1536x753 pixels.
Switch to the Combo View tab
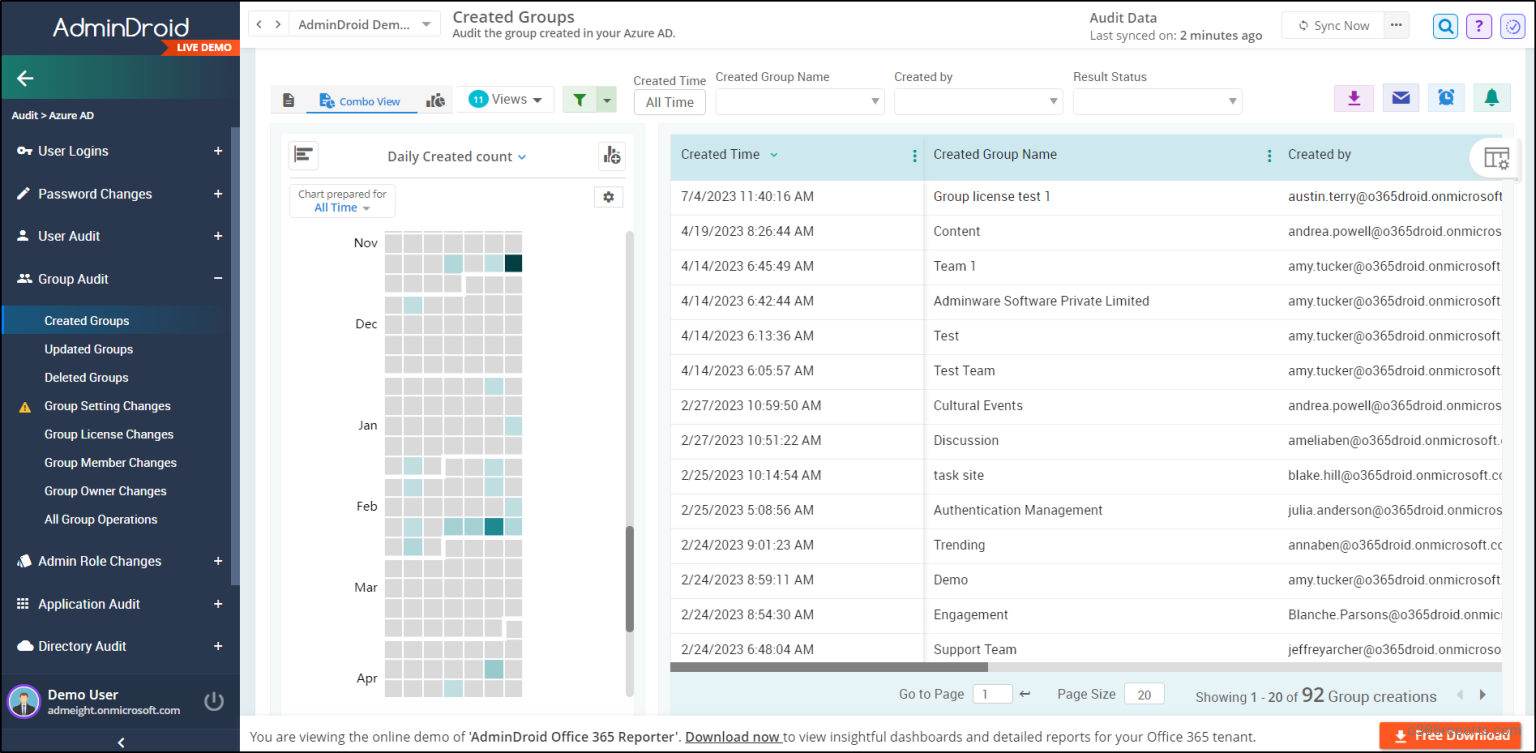point(361,101)
